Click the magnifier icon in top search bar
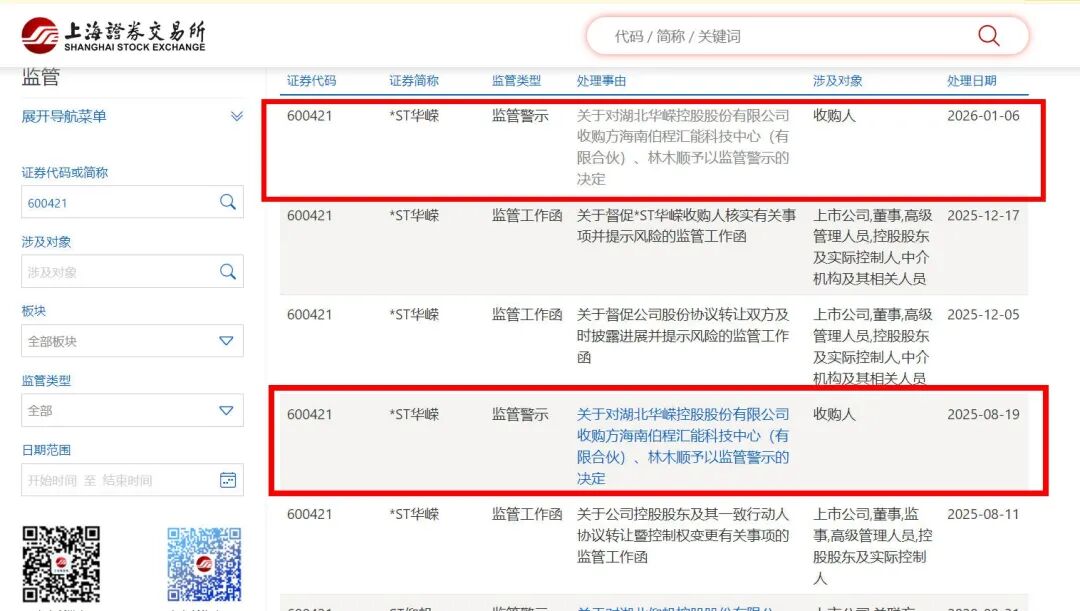The image size is (1080, 611). coord(988,35)
